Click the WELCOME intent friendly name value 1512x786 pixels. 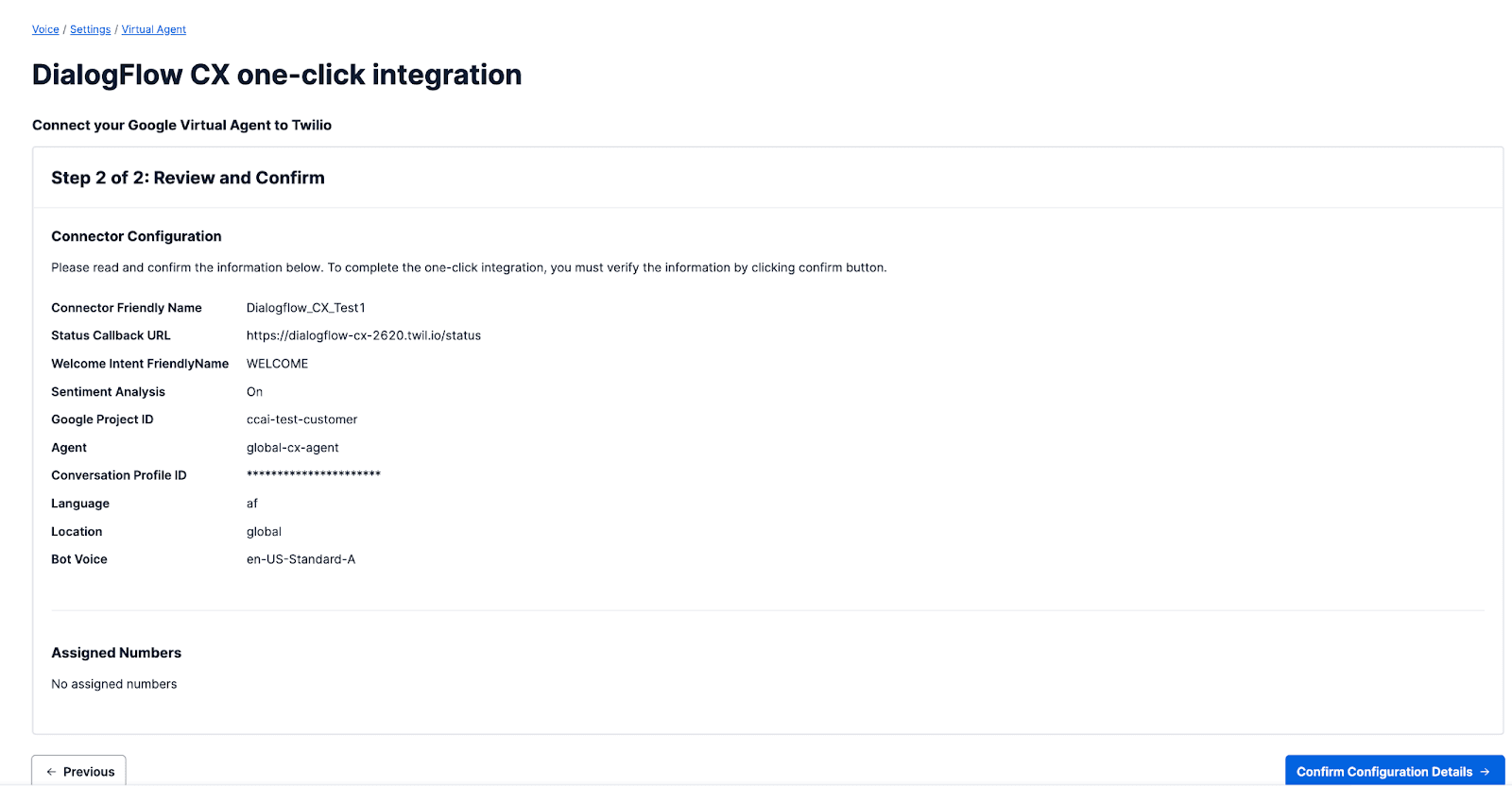[276, 363]
